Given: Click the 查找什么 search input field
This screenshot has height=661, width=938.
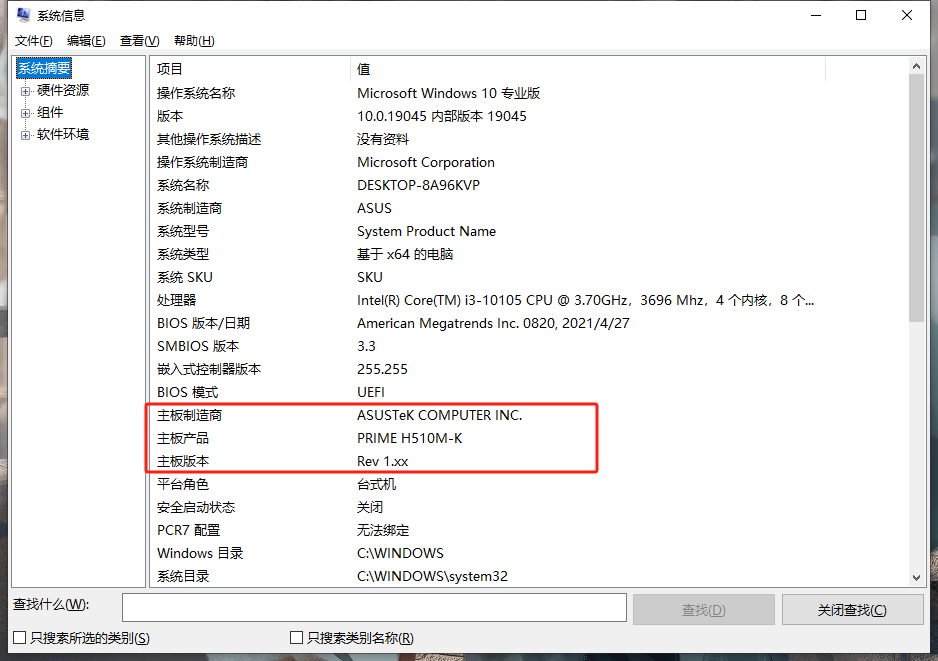Looking at the screenshot, I should click(374, 608).
